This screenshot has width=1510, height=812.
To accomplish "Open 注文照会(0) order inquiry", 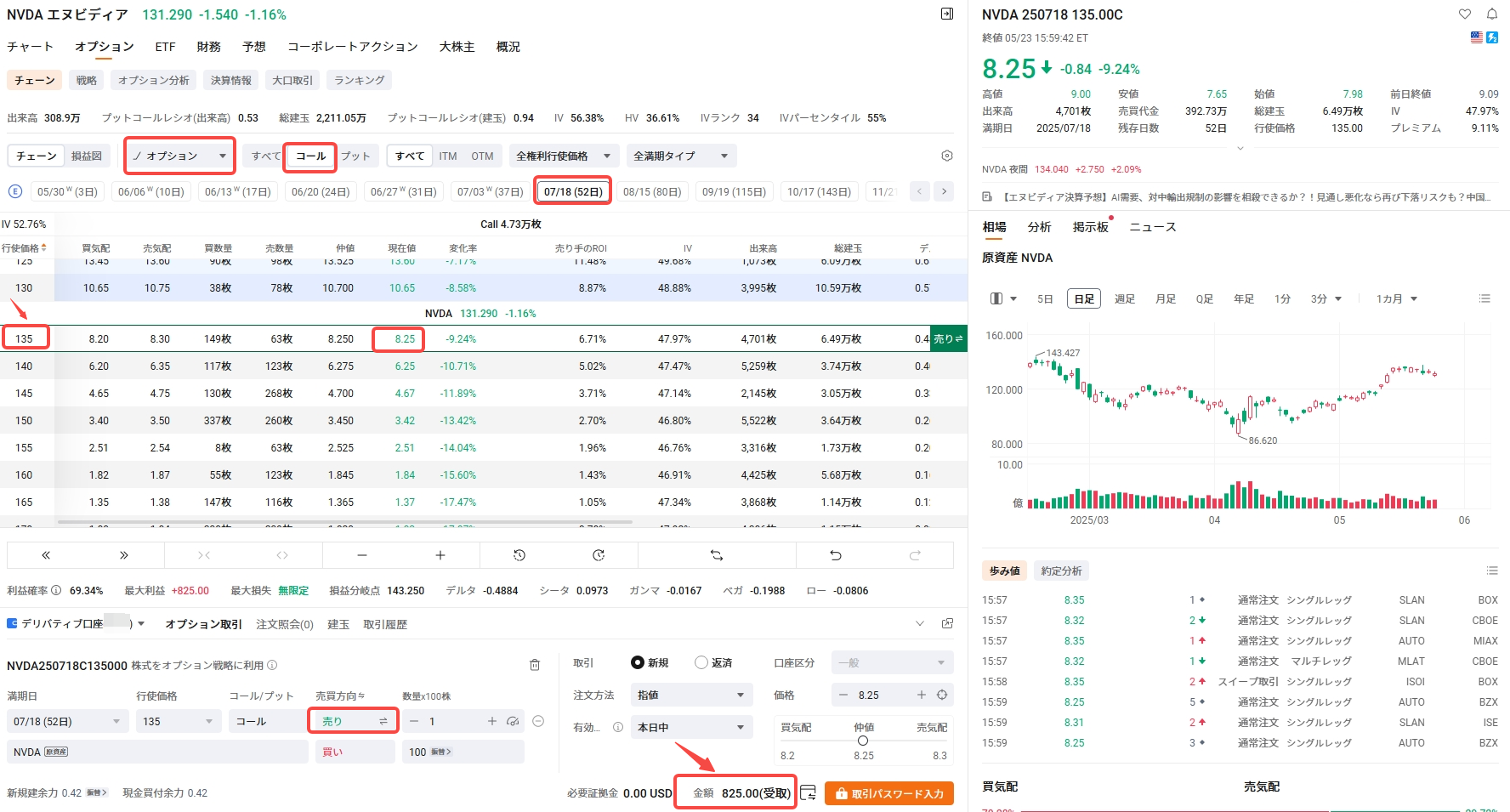I will coord(285,624).
